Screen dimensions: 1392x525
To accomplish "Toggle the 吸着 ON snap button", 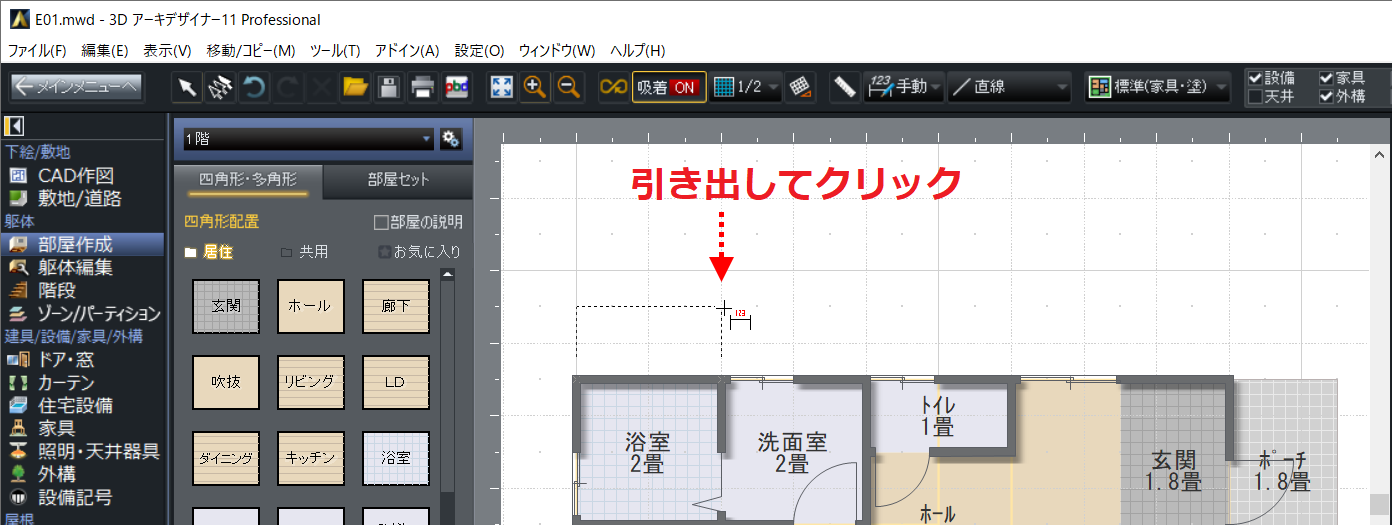I will point(668,87).
